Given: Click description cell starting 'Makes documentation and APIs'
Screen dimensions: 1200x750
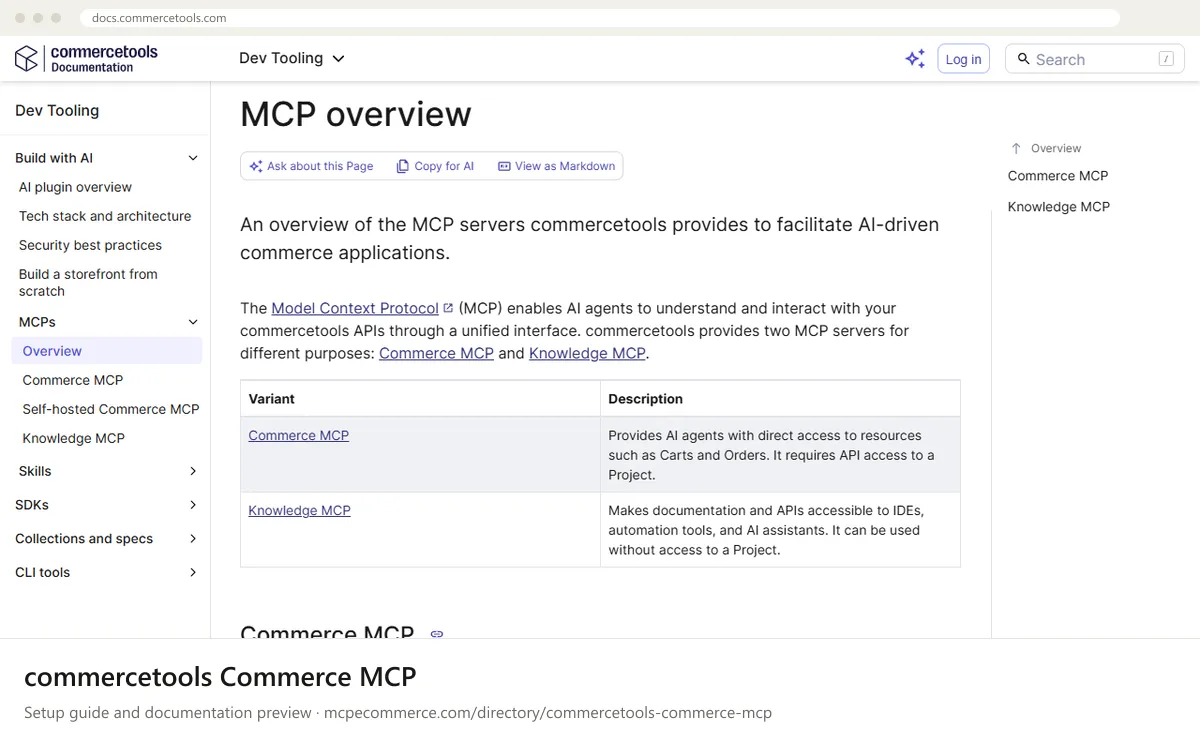Looking at the screenshot, I should (x=780, y=530).
